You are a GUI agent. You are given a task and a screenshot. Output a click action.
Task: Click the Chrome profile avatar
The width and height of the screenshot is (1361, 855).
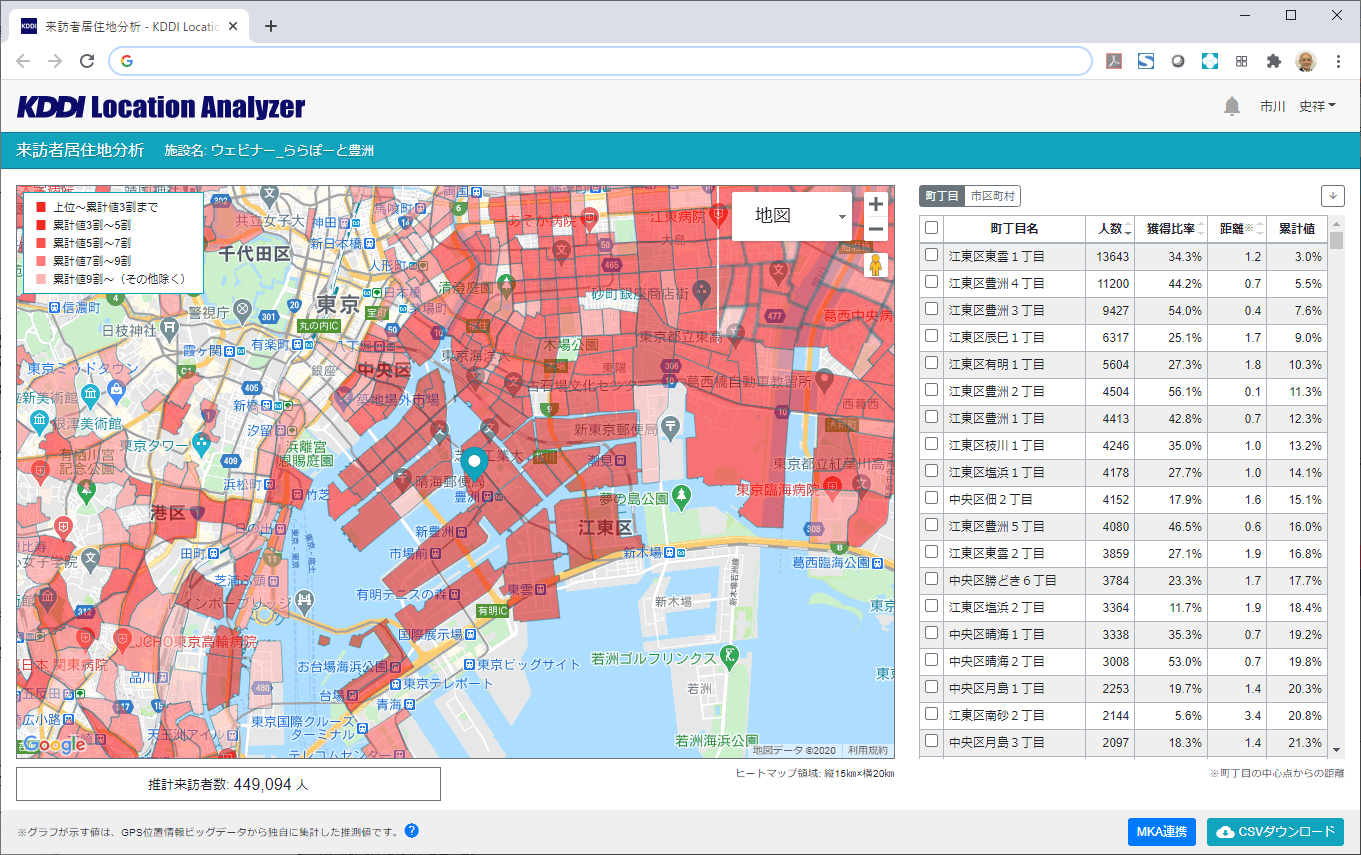coord(1306,61)
